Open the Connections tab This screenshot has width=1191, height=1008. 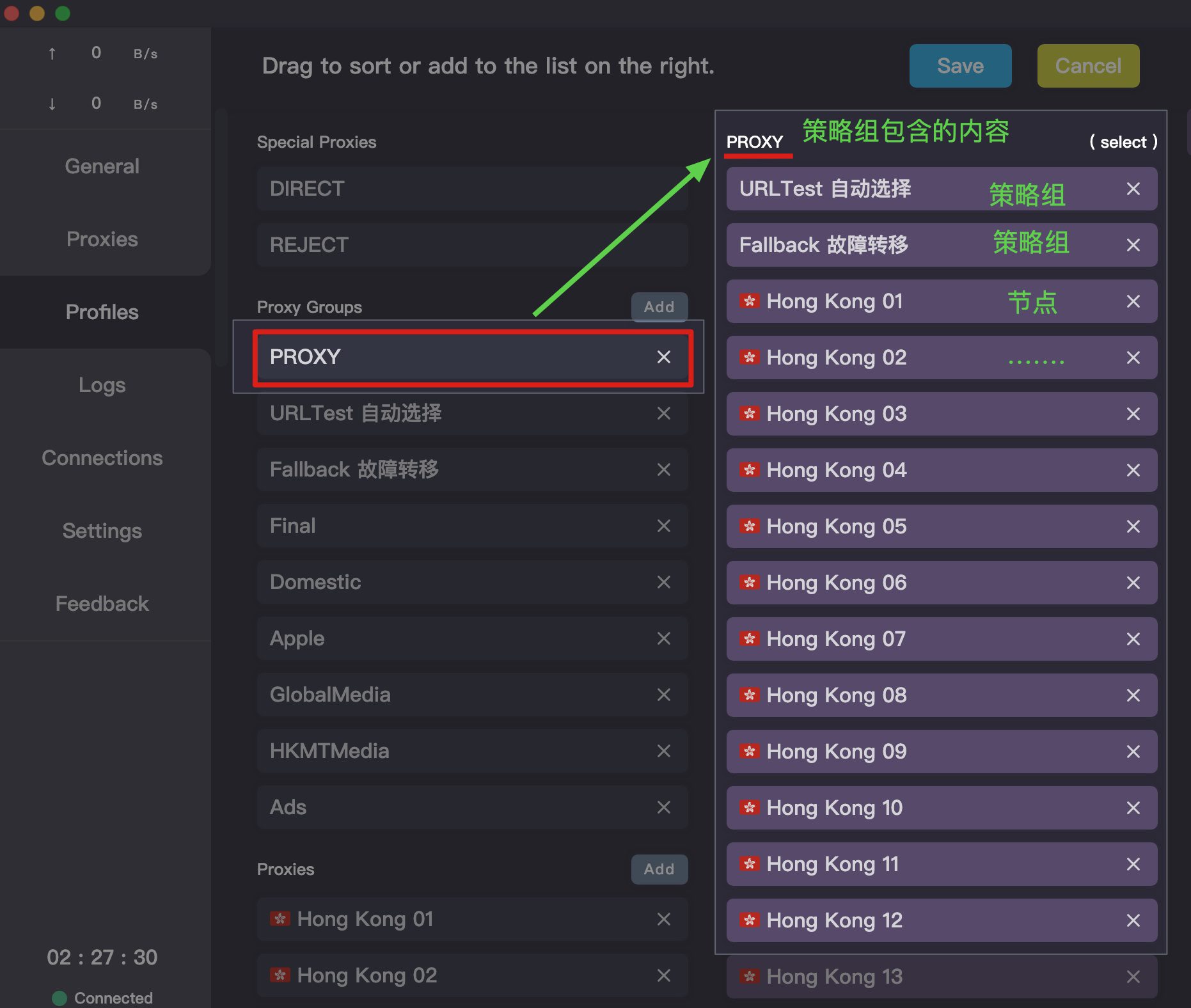pyautogui.click(x=102, y=458)
